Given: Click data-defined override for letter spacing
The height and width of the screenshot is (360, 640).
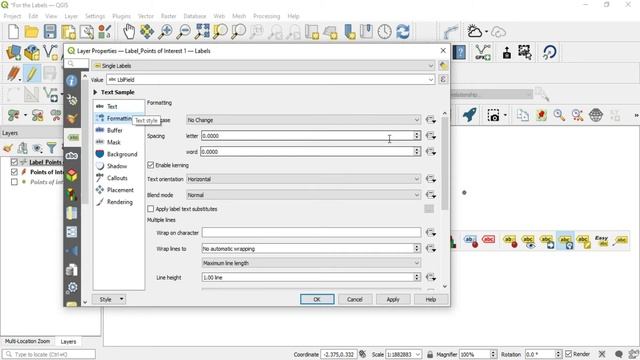Looking at the screenshot, I should click(x=430, y=136).
